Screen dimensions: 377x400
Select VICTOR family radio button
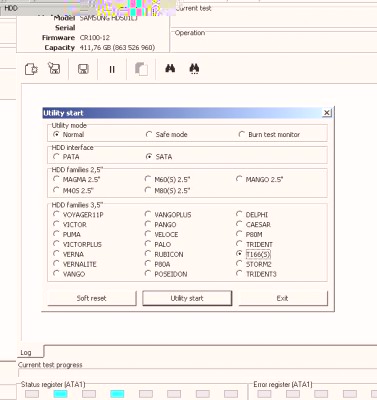coord(56,224)
